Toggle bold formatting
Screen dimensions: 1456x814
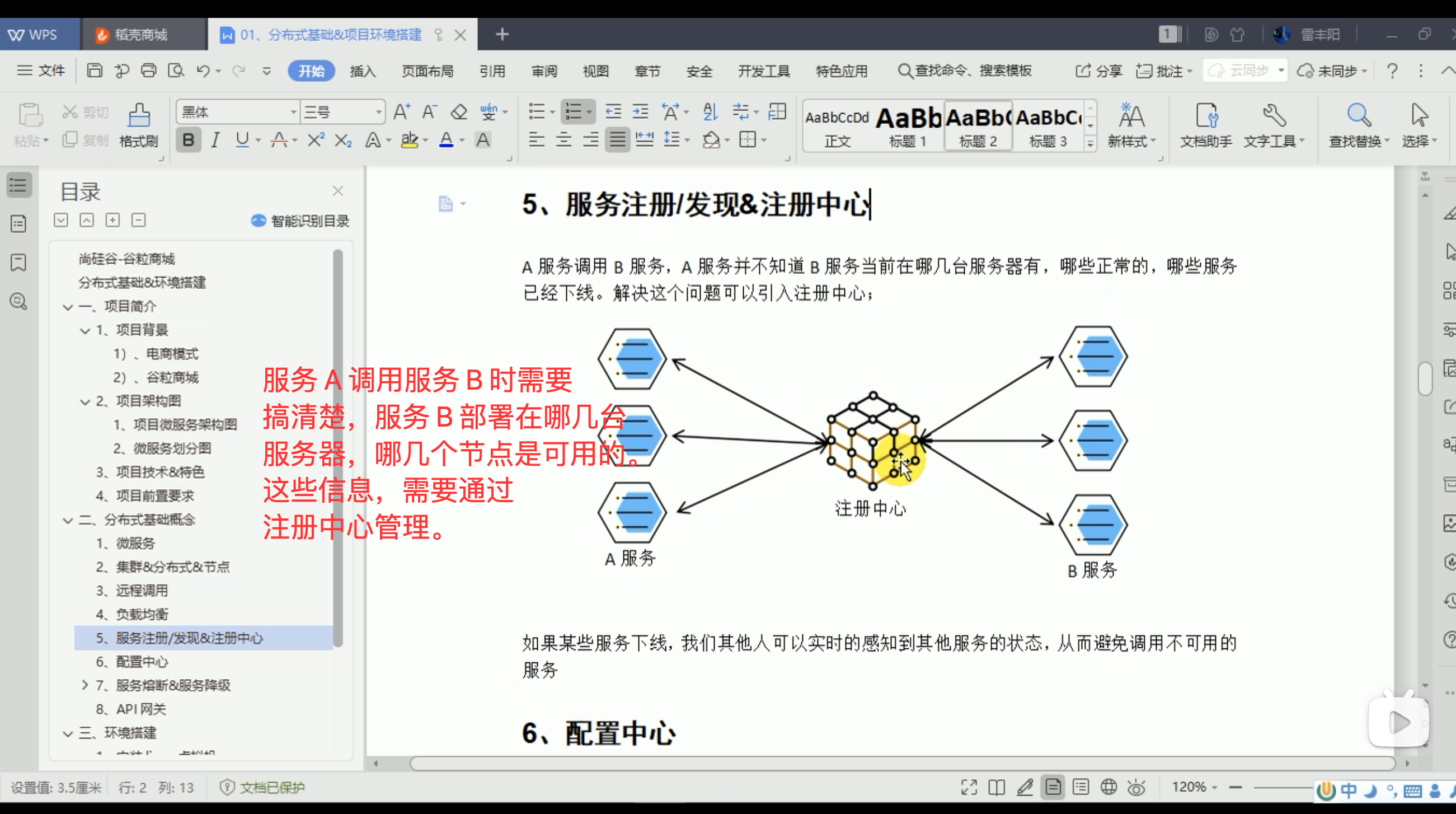188,140
